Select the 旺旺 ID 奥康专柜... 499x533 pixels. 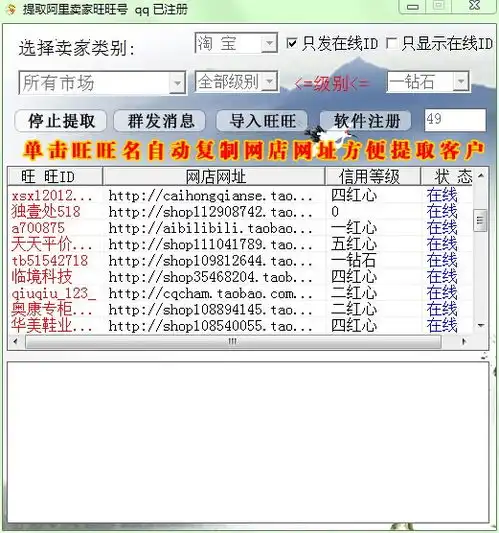pos(52,309)
